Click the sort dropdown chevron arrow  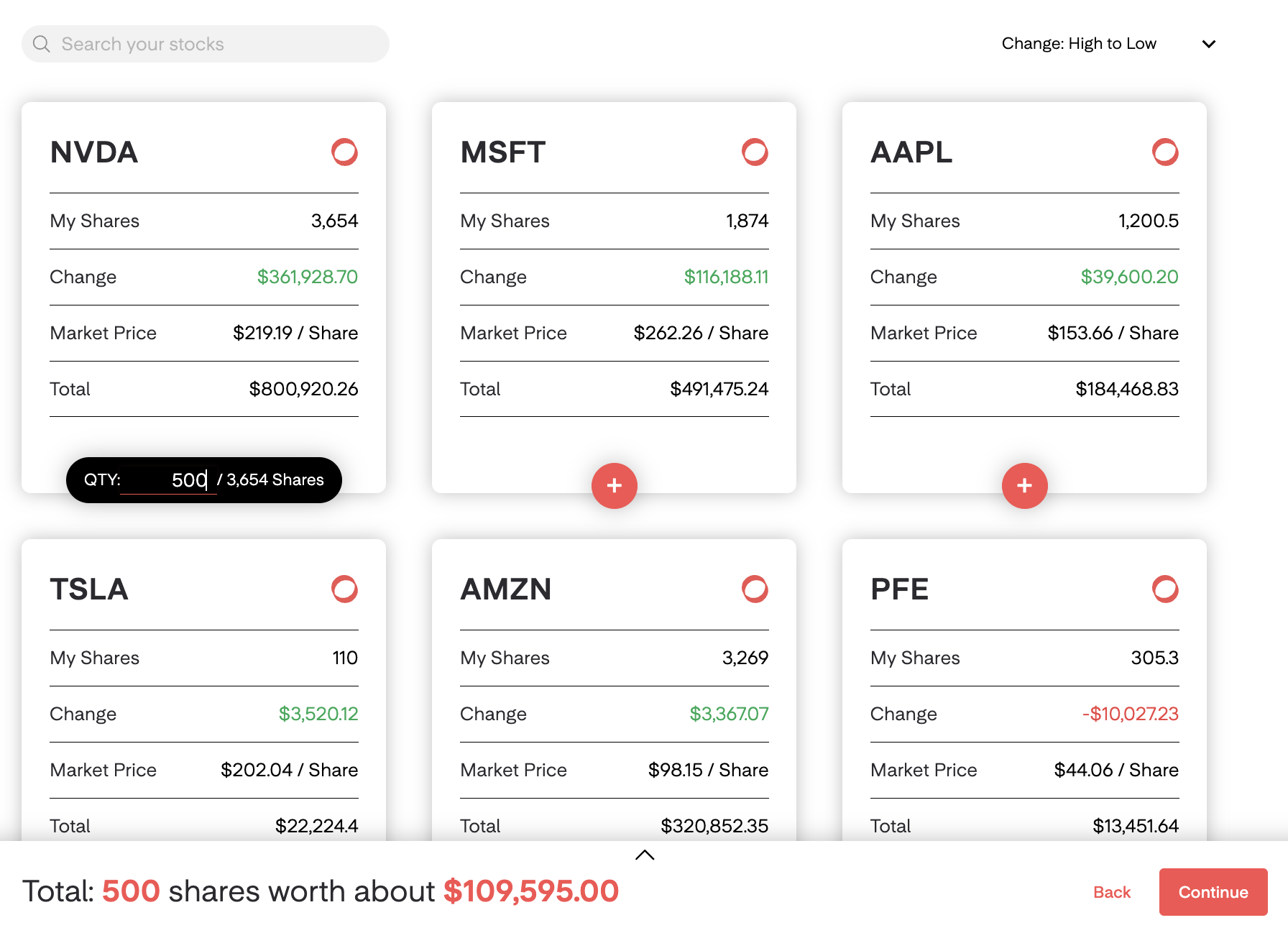tap(1209, 44)
